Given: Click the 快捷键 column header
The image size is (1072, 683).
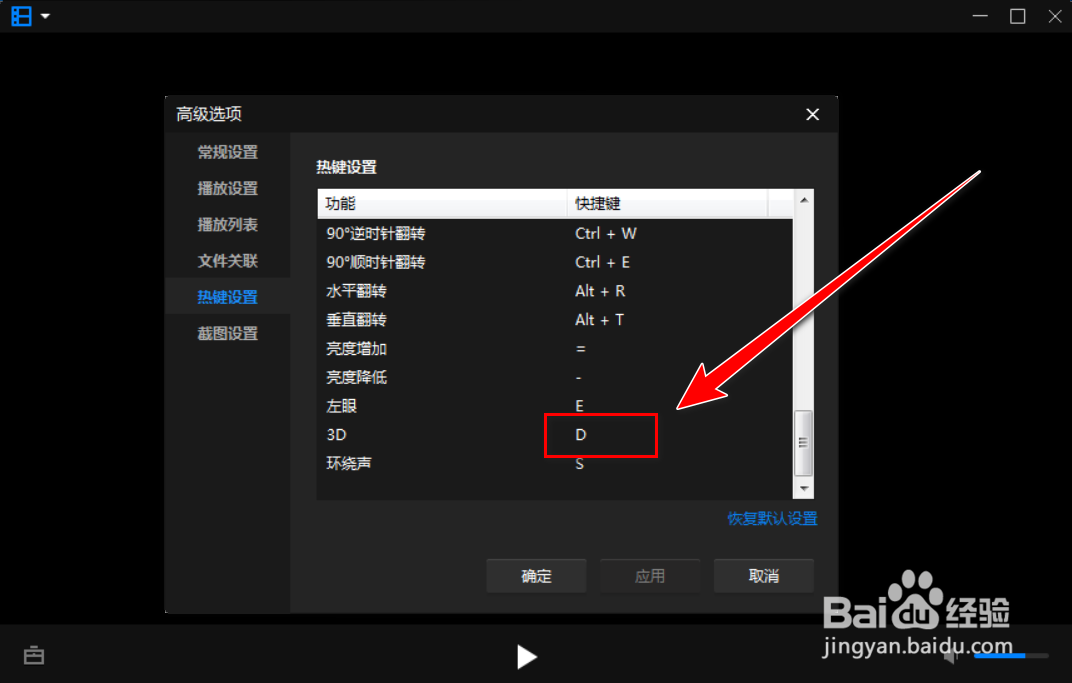Looking at the screenshot, I should [x=667, y=204].
